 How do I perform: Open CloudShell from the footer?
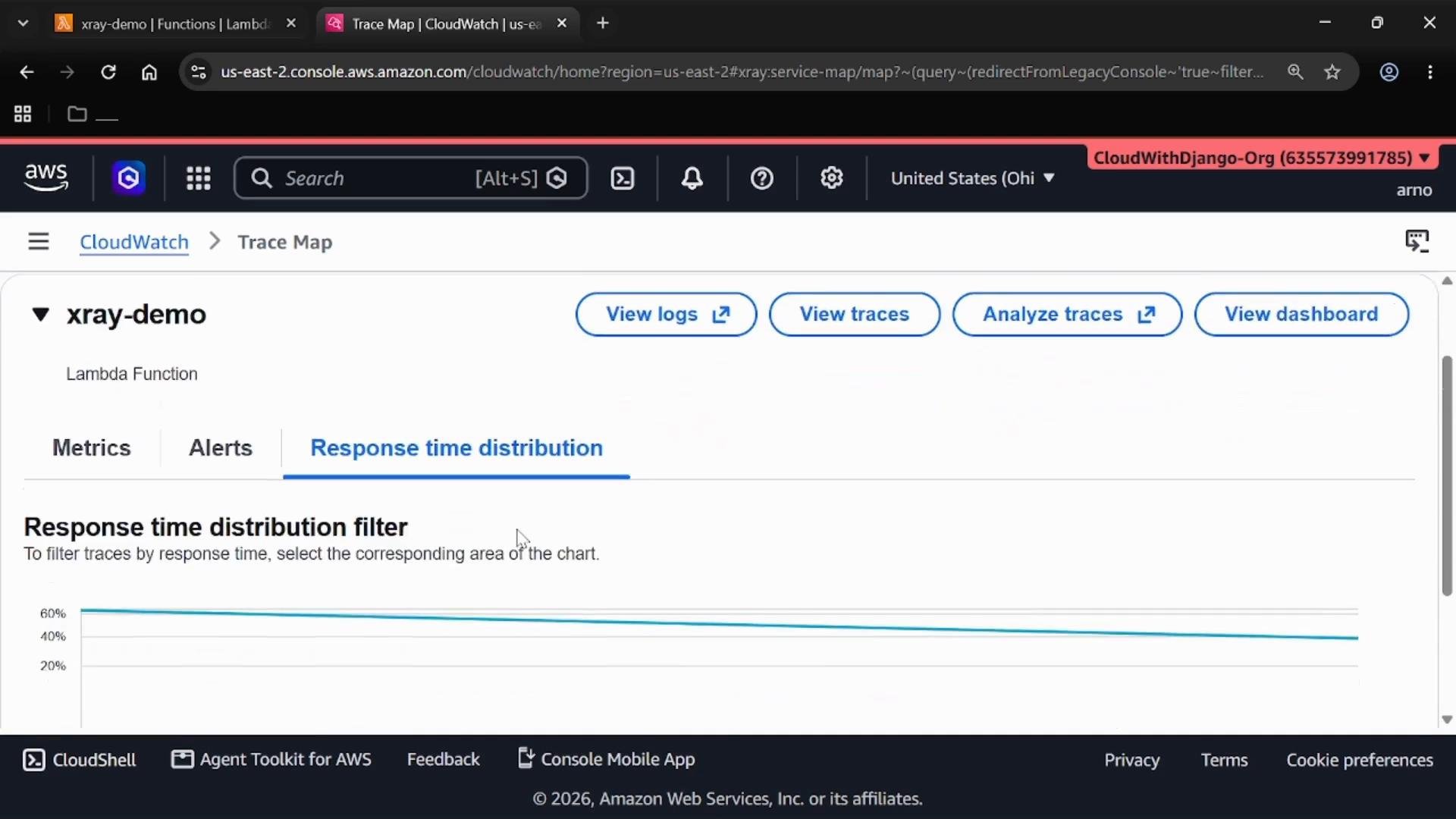click(x=80, y=760)
